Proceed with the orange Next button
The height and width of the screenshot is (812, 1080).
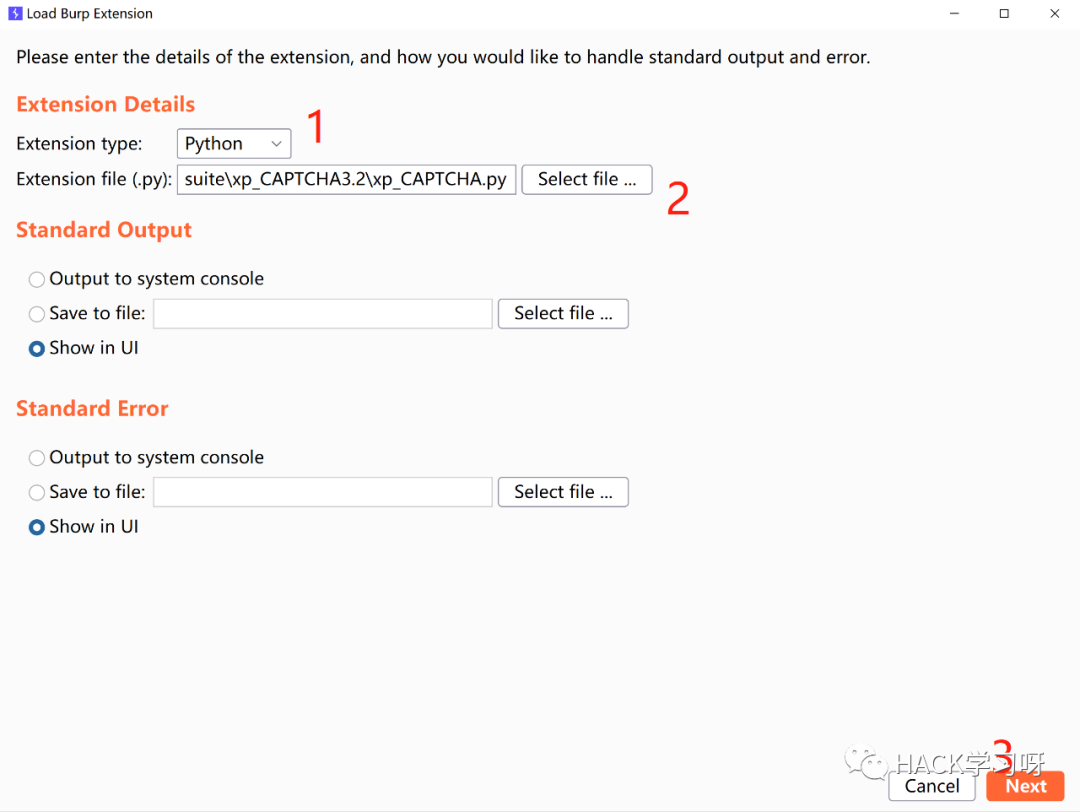(1025, 786)
